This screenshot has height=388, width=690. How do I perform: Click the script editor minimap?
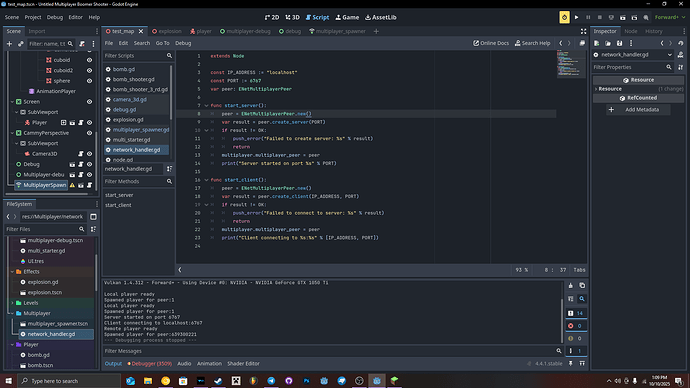(x=571, y=64)
